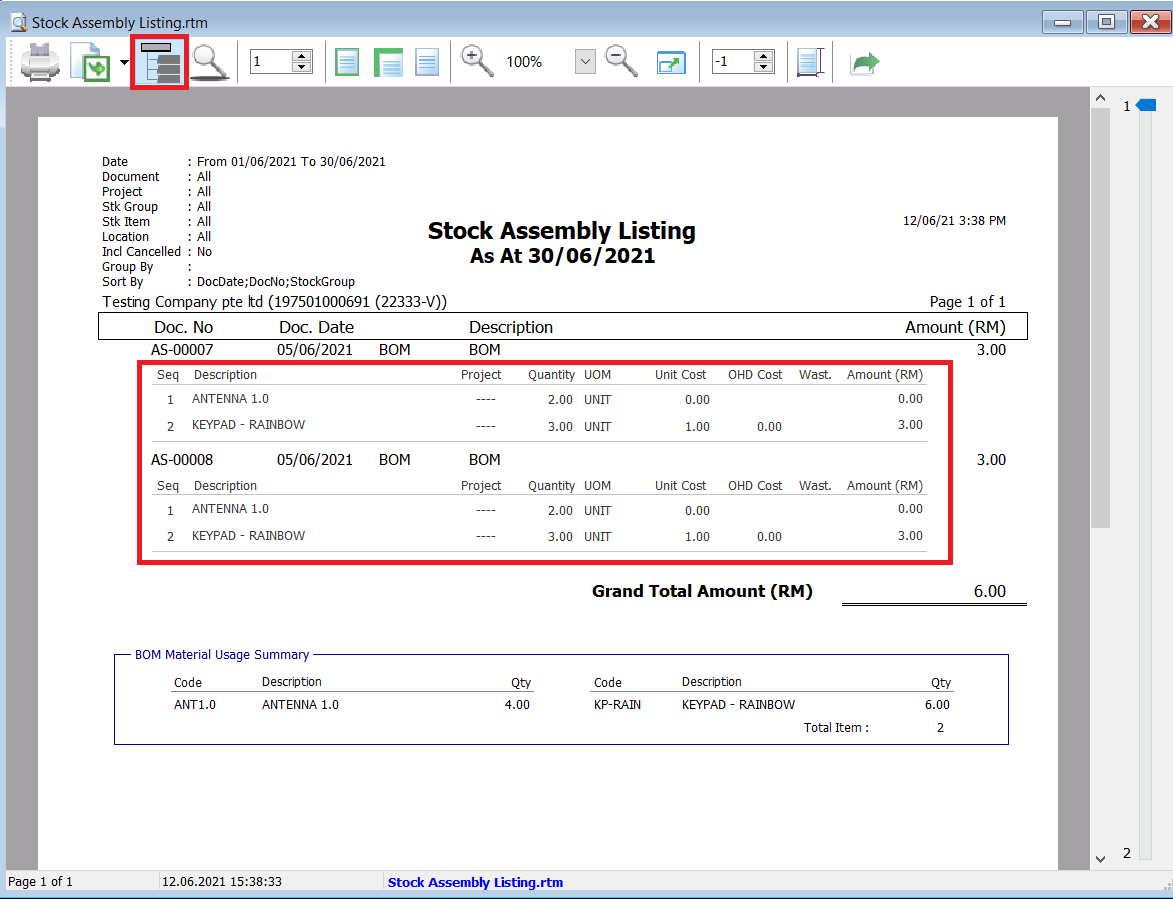Image resolution: width=1173 pixels, height=899 pixels.
Task: Open the Find text magnifier tool
Action: tap(210, 63)
